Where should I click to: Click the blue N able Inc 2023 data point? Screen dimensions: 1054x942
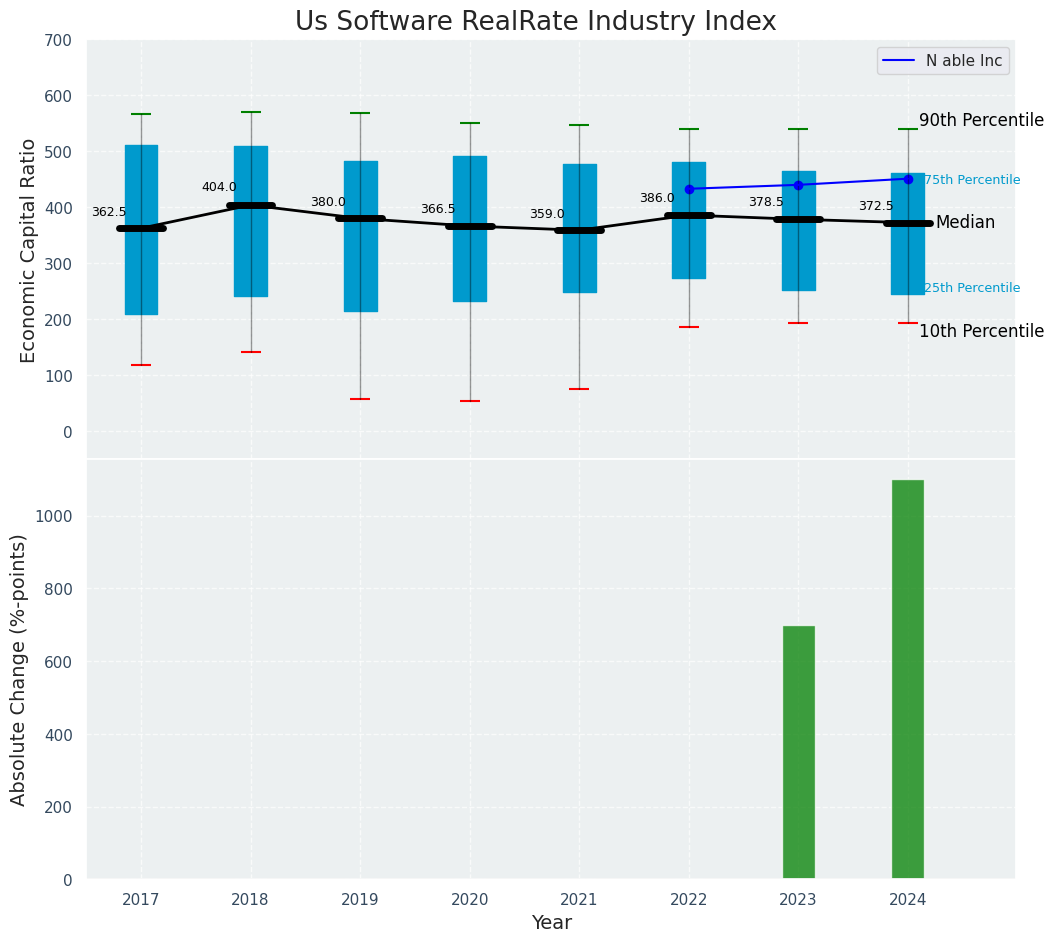tap(799, 185)
